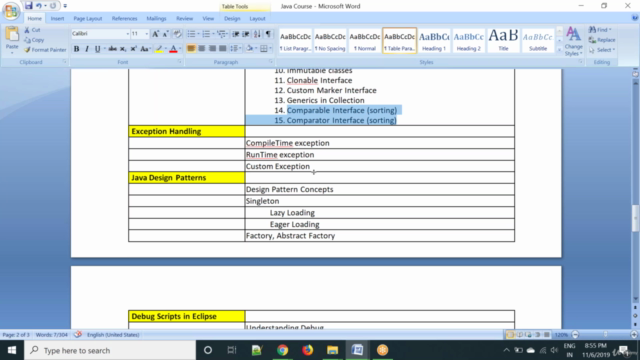Click the zoom out minus button
The image size is (640, 360).
[576, 335]
